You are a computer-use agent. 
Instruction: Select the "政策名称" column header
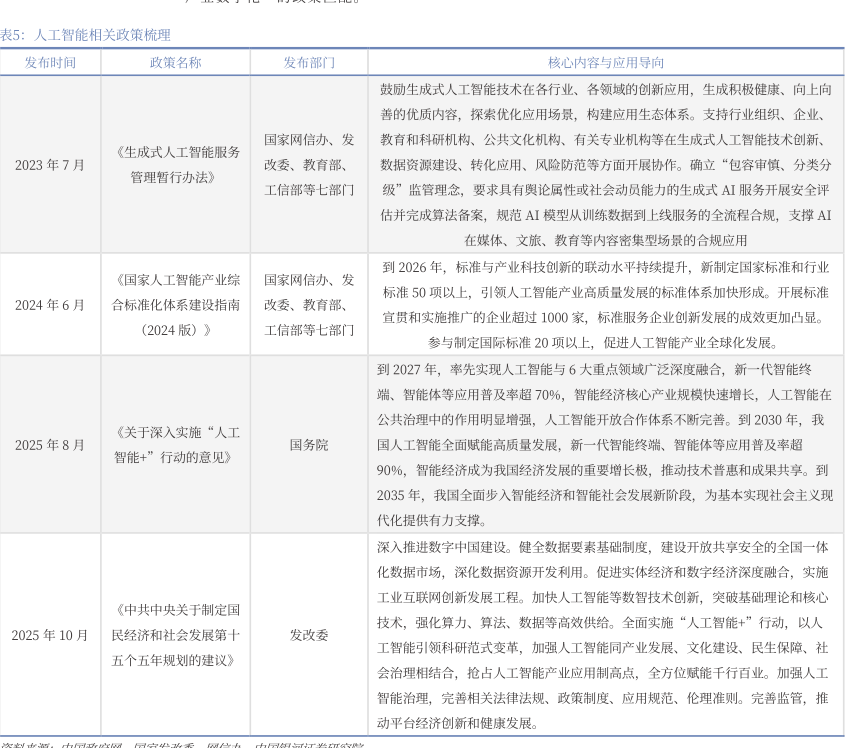175,62
